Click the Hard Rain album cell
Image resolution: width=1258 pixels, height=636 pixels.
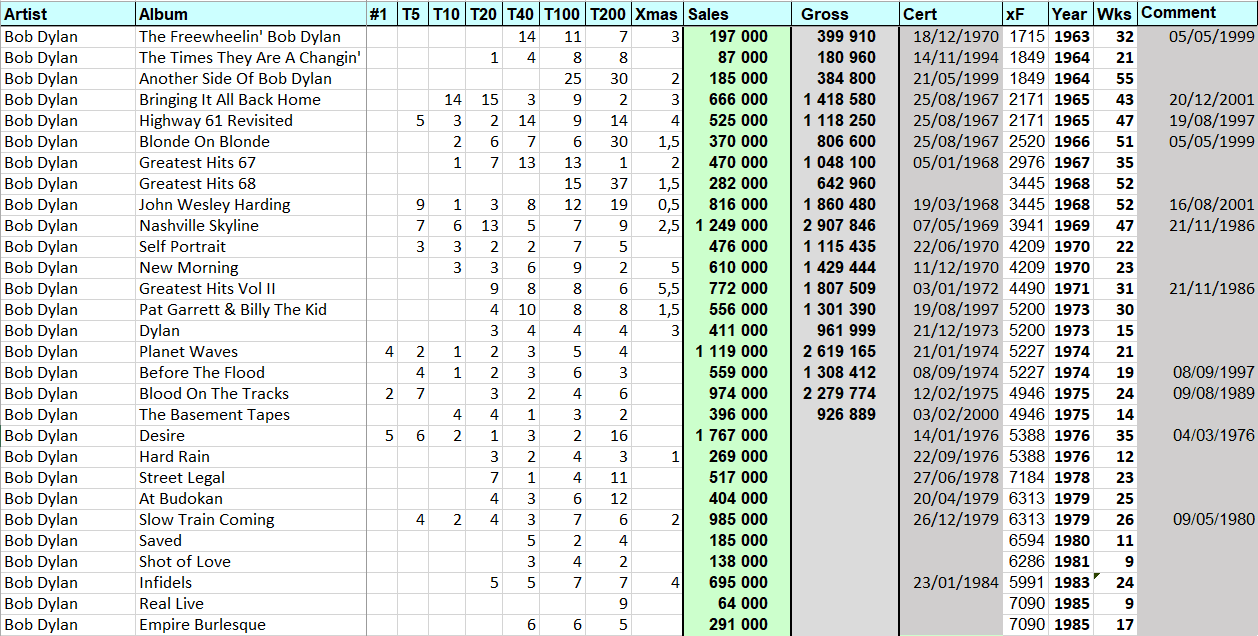(x=251, y=457)
